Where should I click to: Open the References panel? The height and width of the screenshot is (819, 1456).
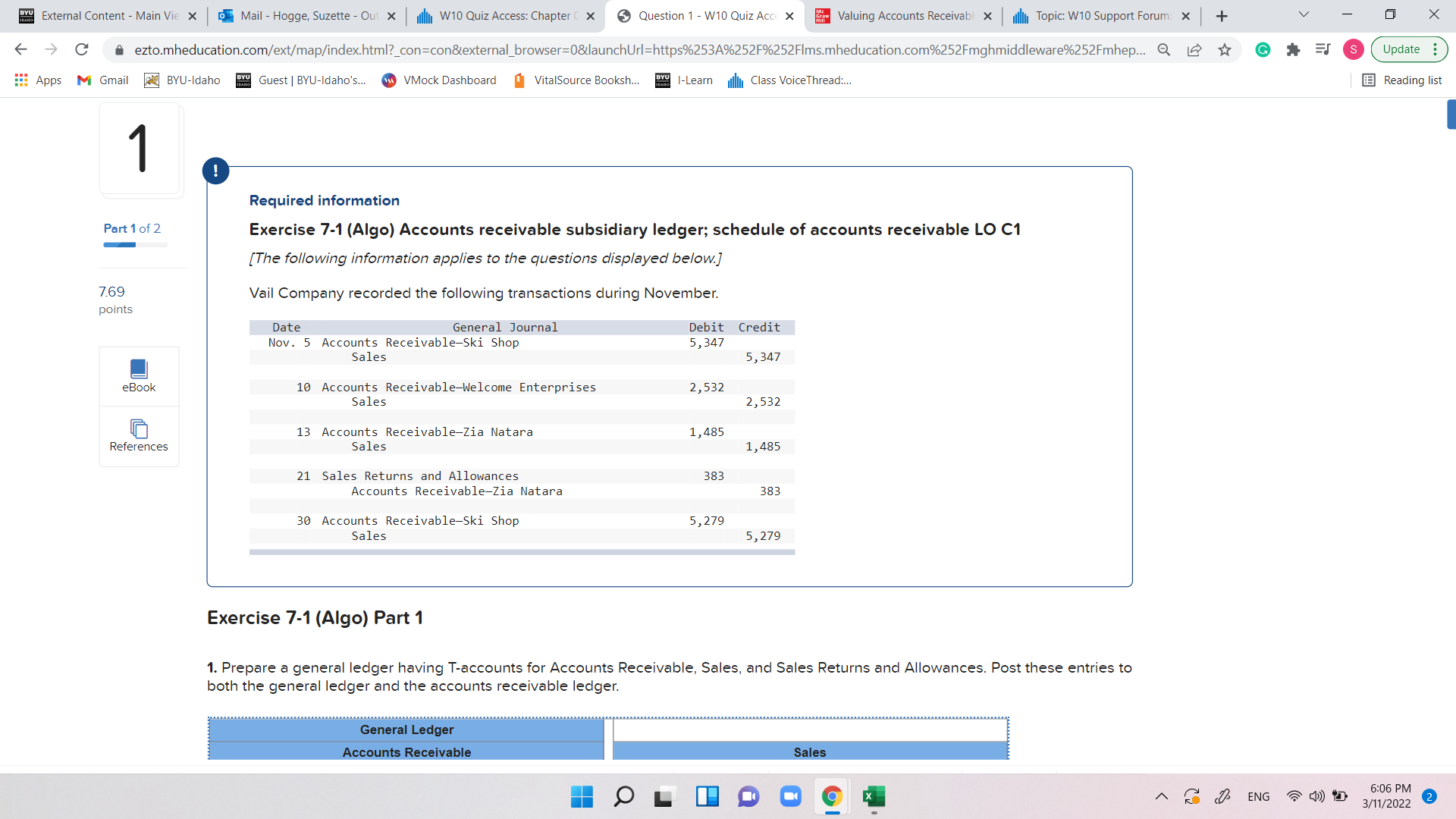tap(139, 436)
